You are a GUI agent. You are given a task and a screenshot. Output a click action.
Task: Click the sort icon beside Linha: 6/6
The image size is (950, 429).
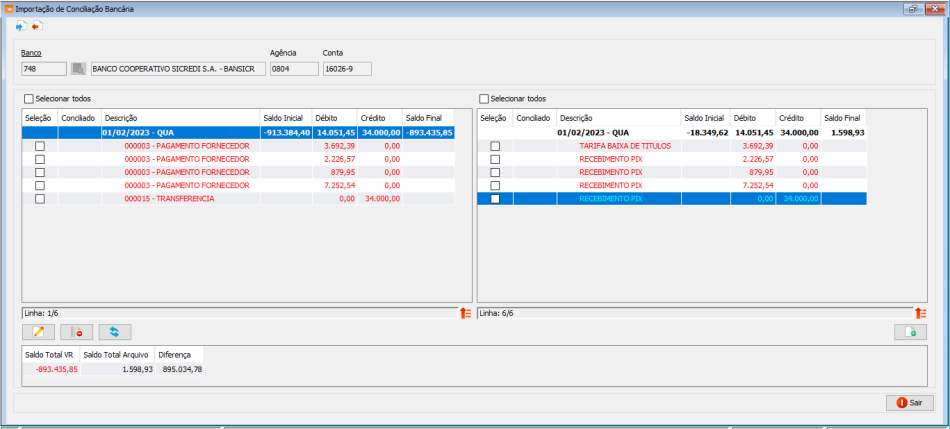click(921, 313)
